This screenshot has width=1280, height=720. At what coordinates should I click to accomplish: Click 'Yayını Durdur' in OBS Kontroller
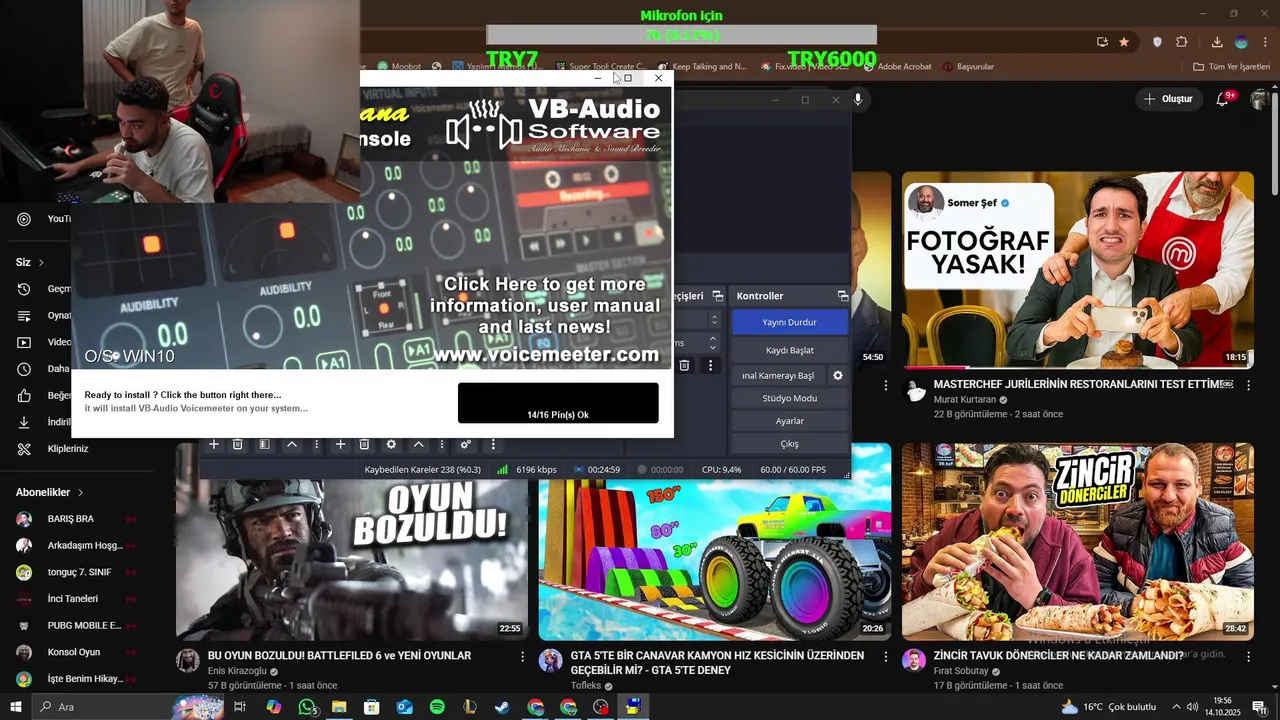(790, 322)
